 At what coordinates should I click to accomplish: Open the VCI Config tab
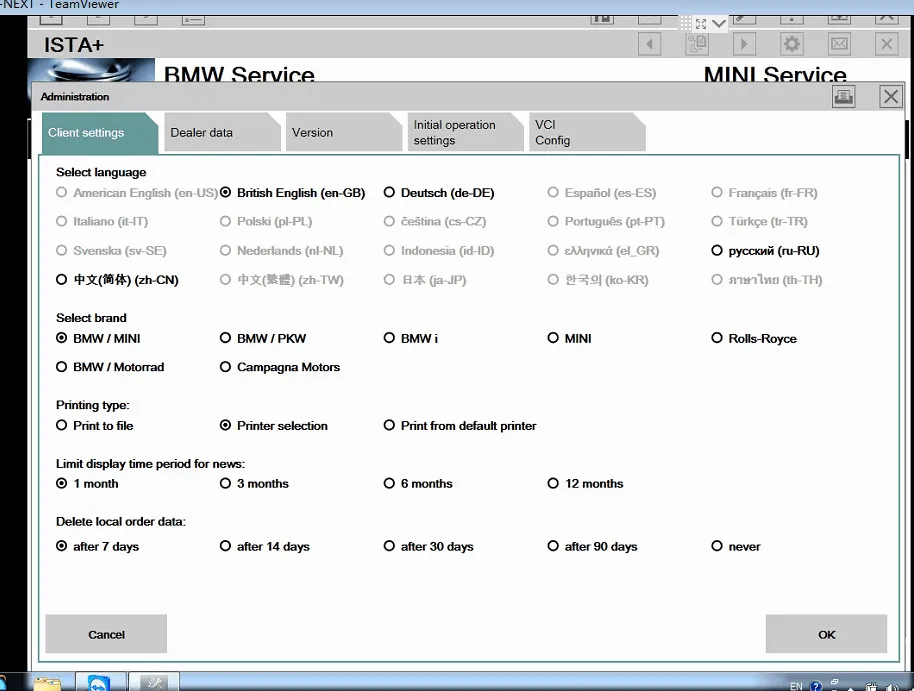click(x=587, y=133)
